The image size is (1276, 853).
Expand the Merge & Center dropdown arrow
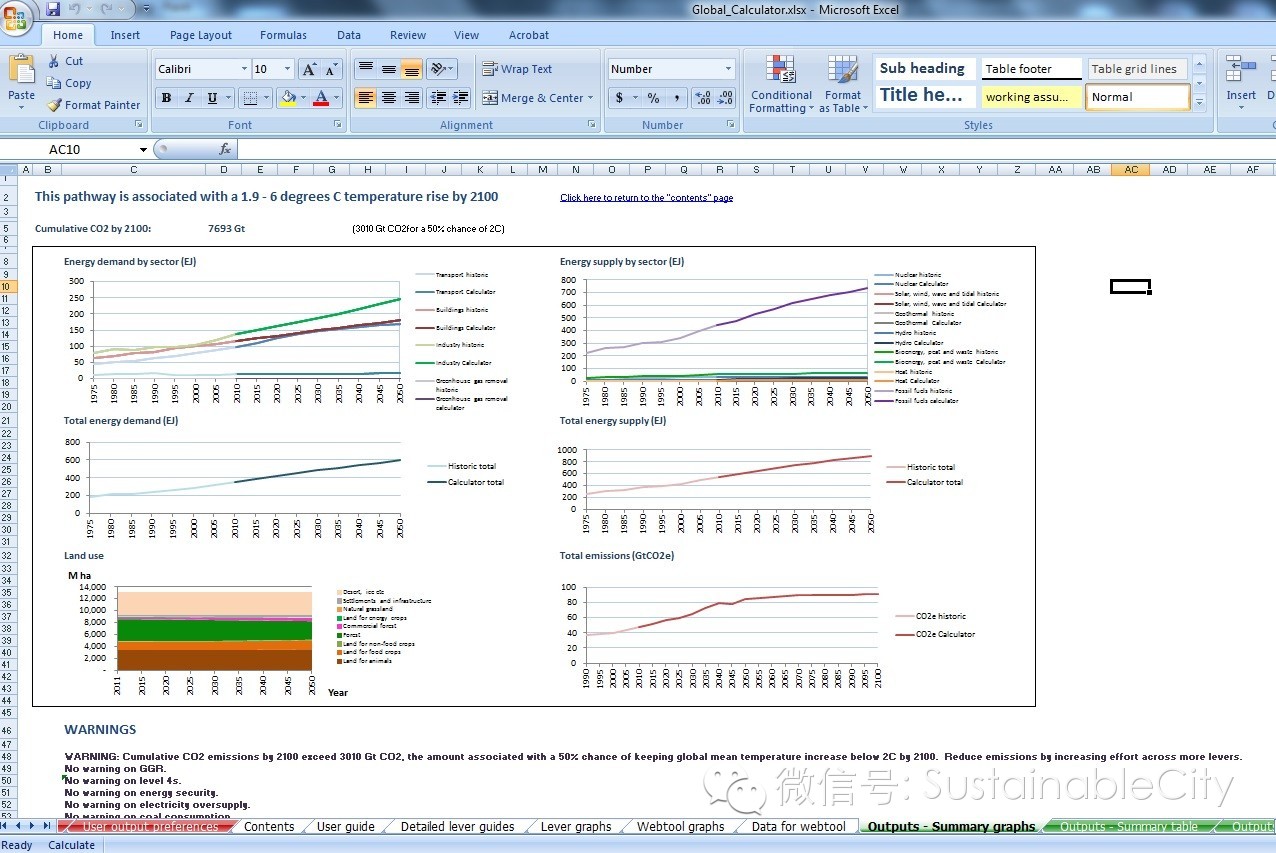[591, 98]
